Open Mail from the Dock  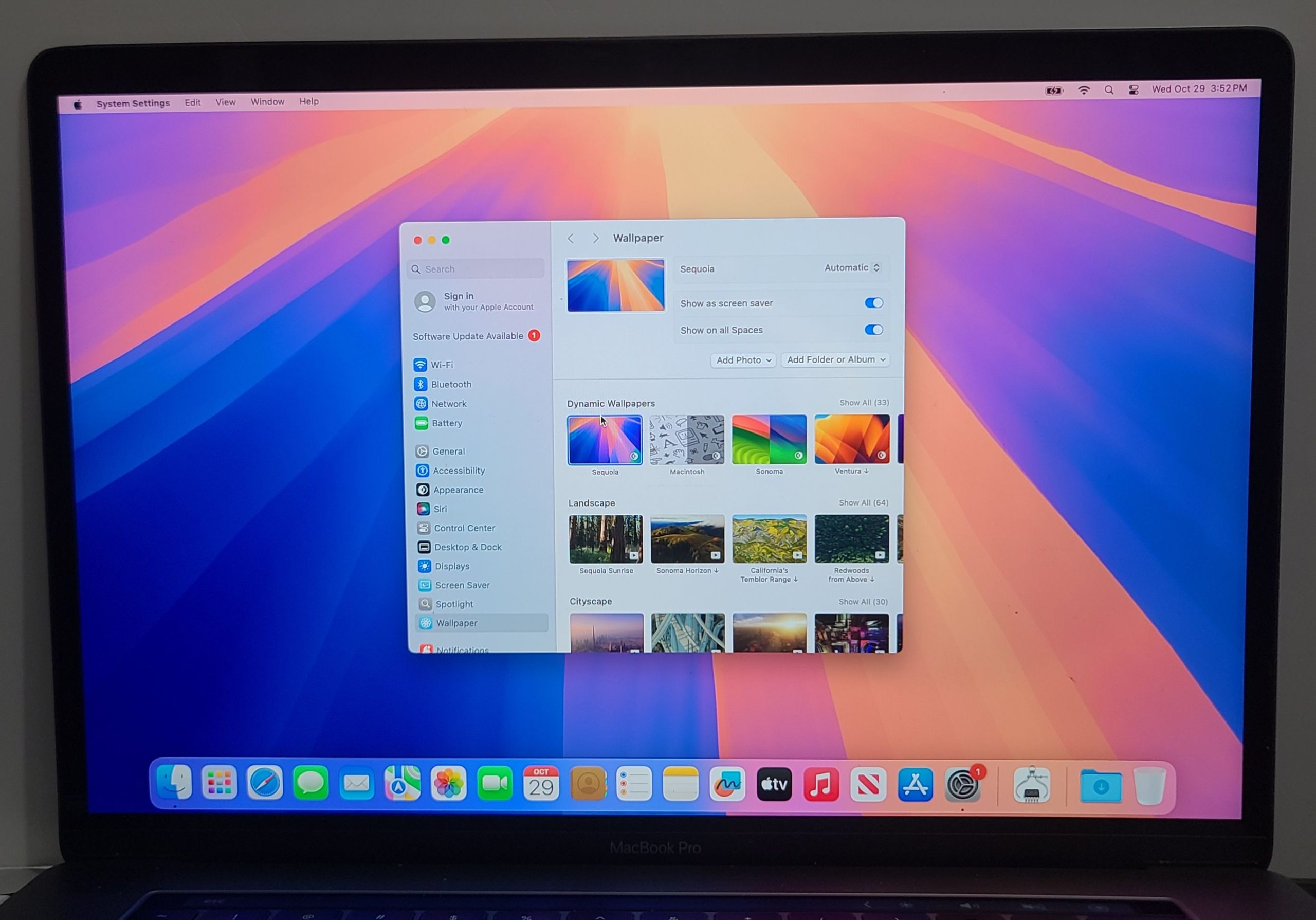pyautogui.click(x=357, y=783)
